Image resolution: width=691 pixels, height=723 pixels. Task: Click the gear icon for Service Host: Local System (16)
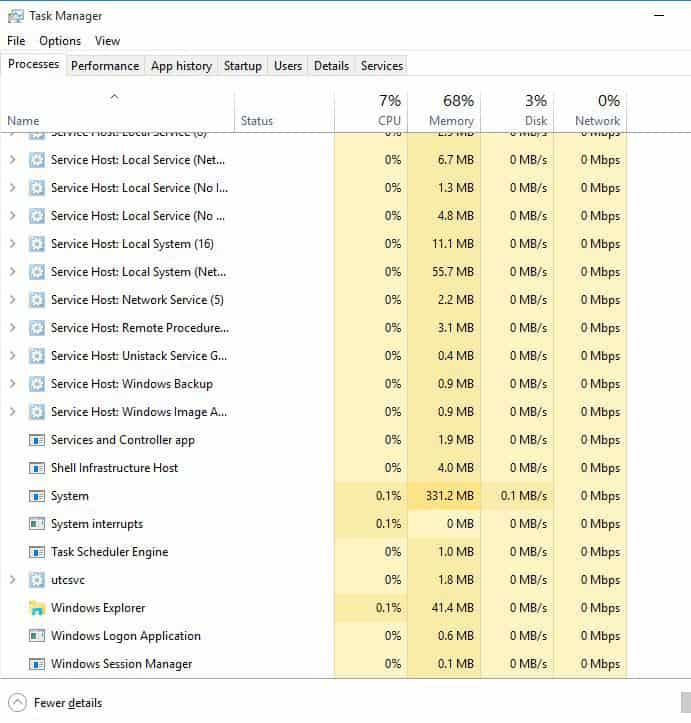pos(36,244)
